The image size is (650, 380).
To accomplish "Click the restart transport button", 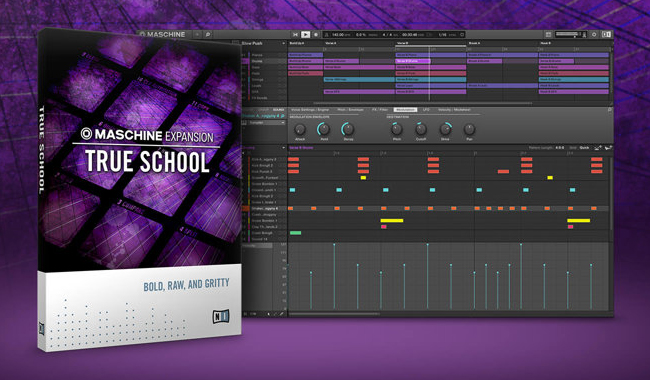I will [x=295, y=35].
